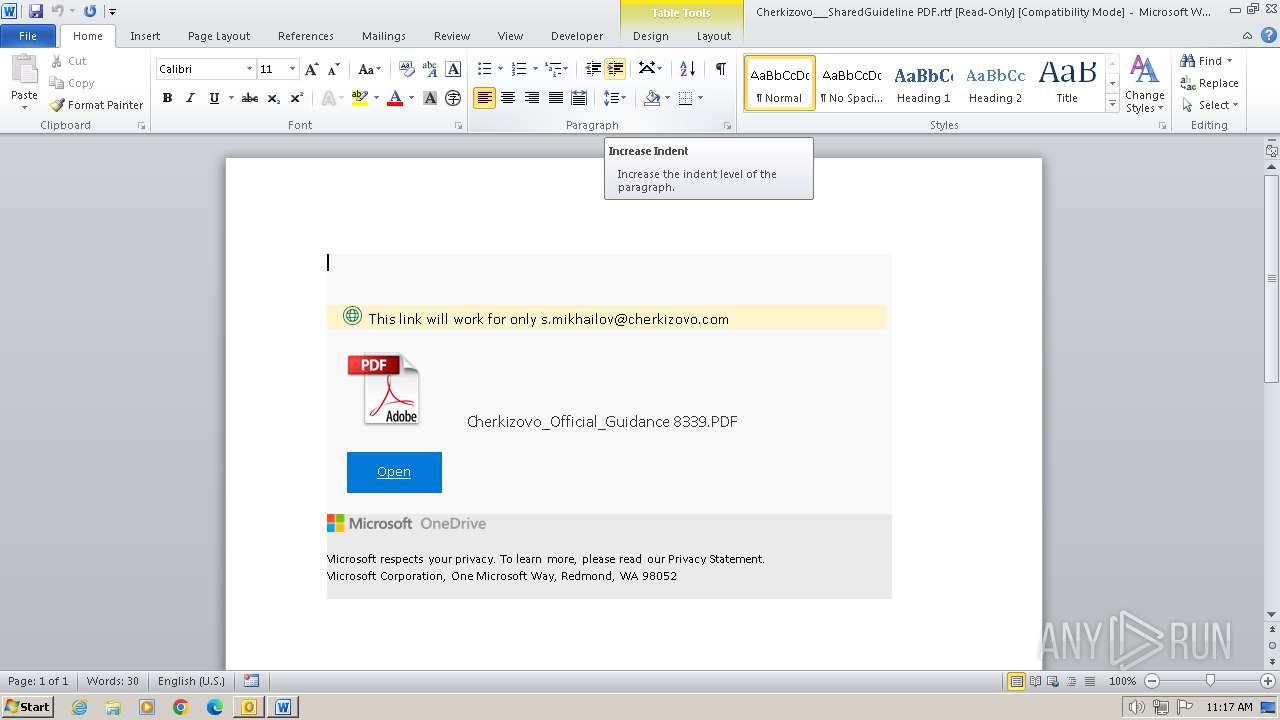Image resolution: width=1280 pixels, height=720 pixels.
Task: Apply Superscript formatting
Action: click(x=297, y=98)
